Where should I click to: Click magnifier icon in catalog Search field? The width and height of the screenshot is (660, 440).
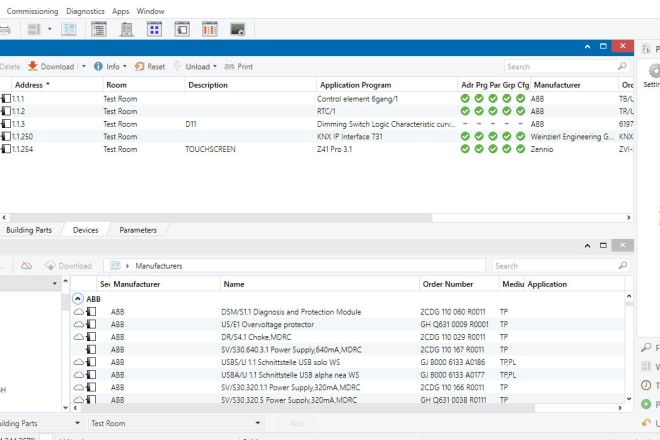pyautogui.click(x=623, y=265)
